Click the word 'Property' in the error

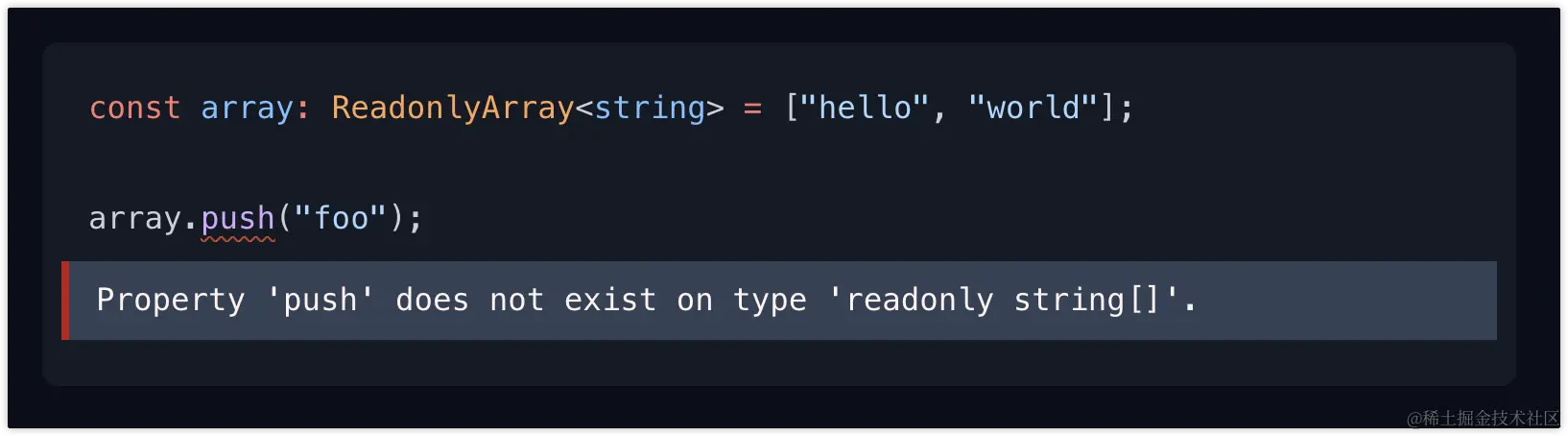tap(171, 301)
